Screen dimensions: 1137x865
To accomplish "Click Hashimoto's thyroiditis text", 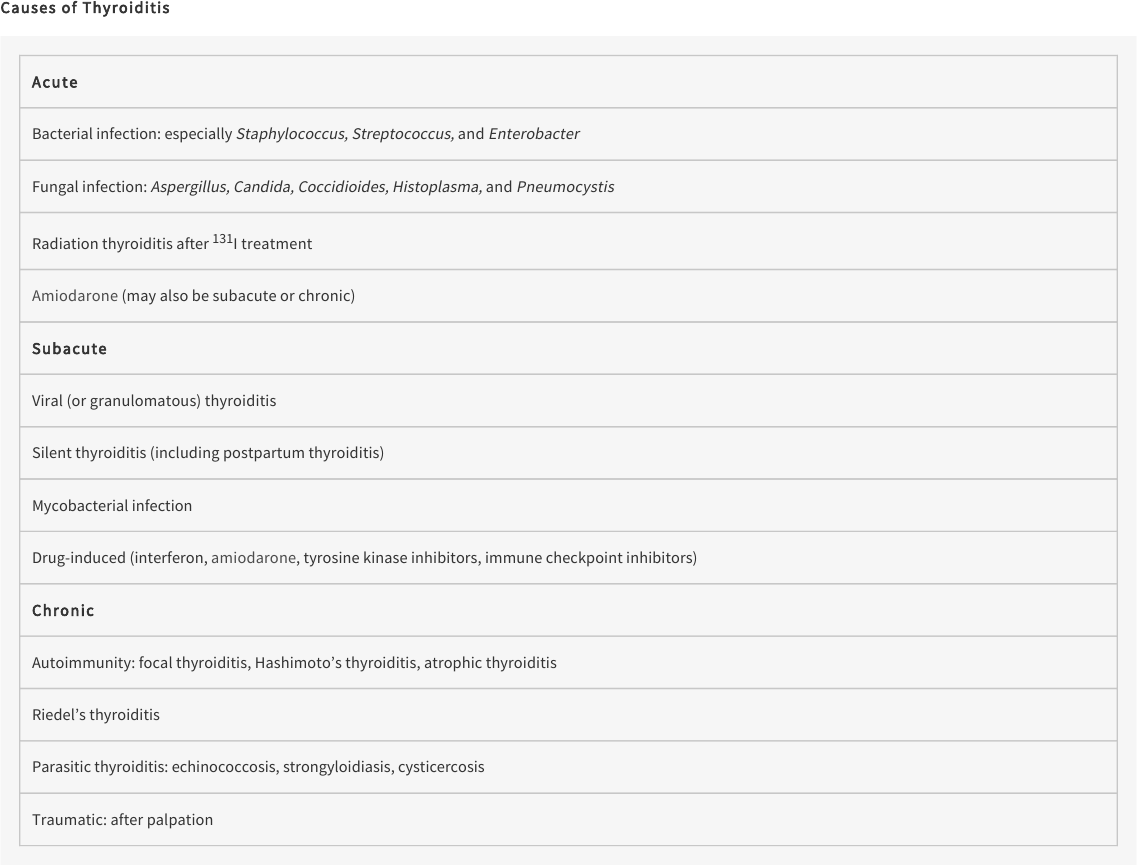I will coord(336,663).
